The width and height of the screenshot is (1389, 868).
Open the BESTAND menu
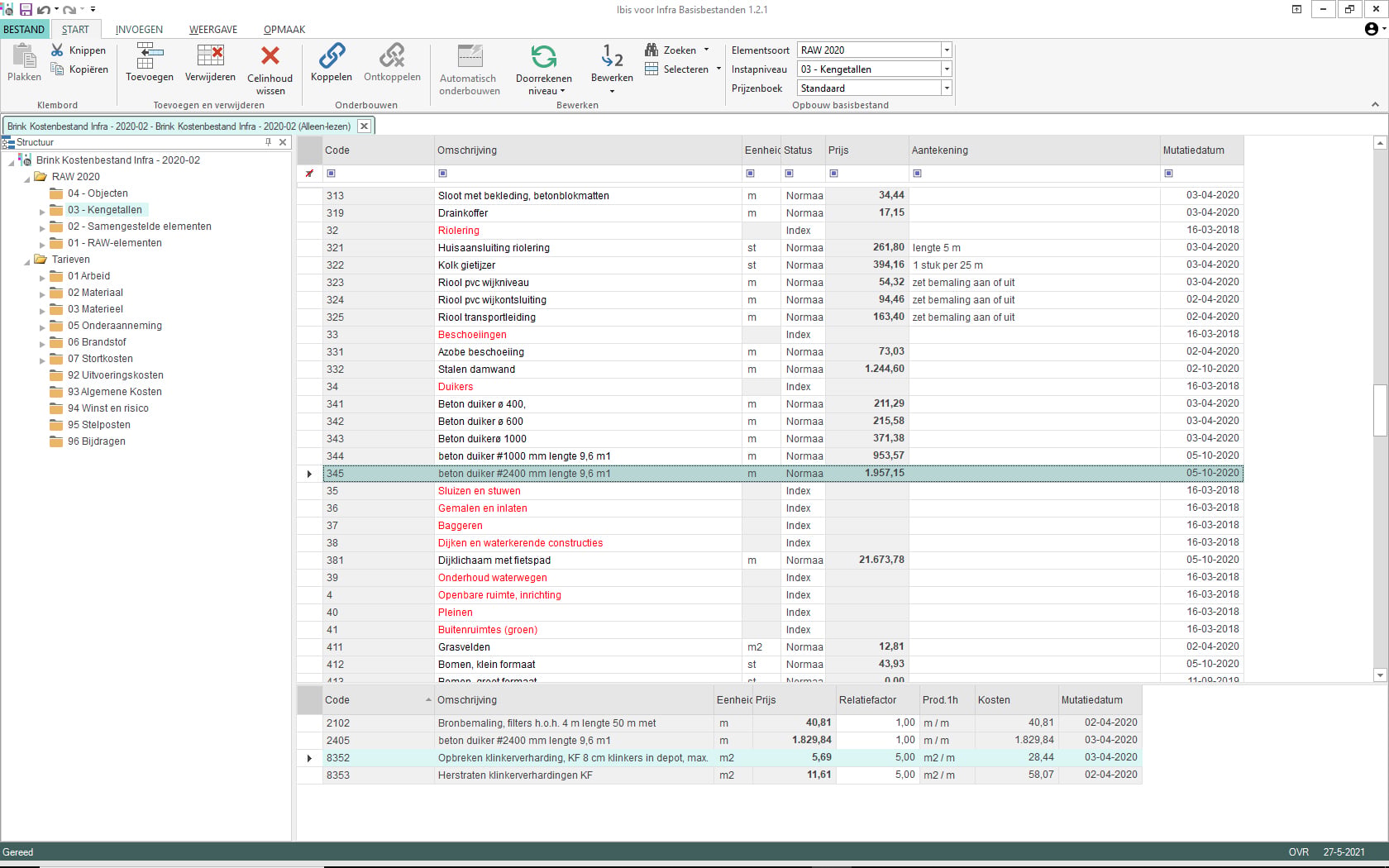pos(24,30)
